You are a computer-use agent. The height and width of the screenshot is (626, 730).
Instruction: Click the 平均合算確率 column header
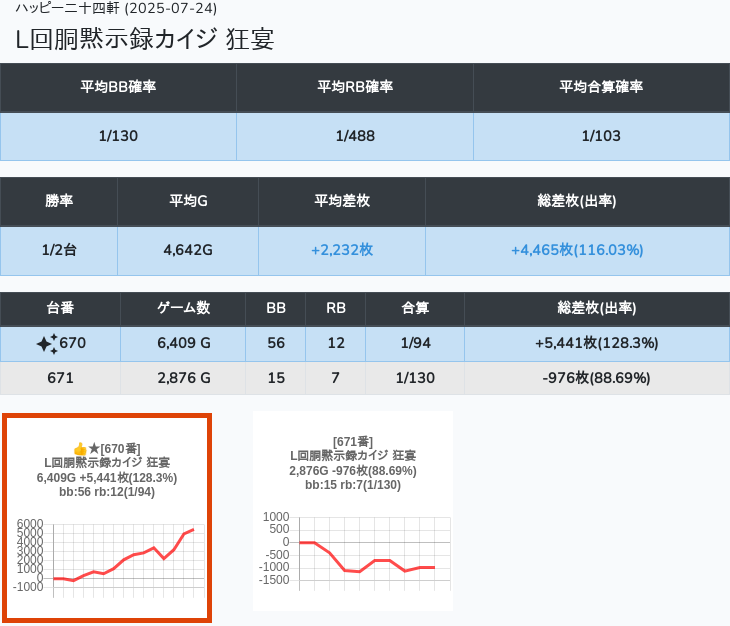click(x=601, y=87)
